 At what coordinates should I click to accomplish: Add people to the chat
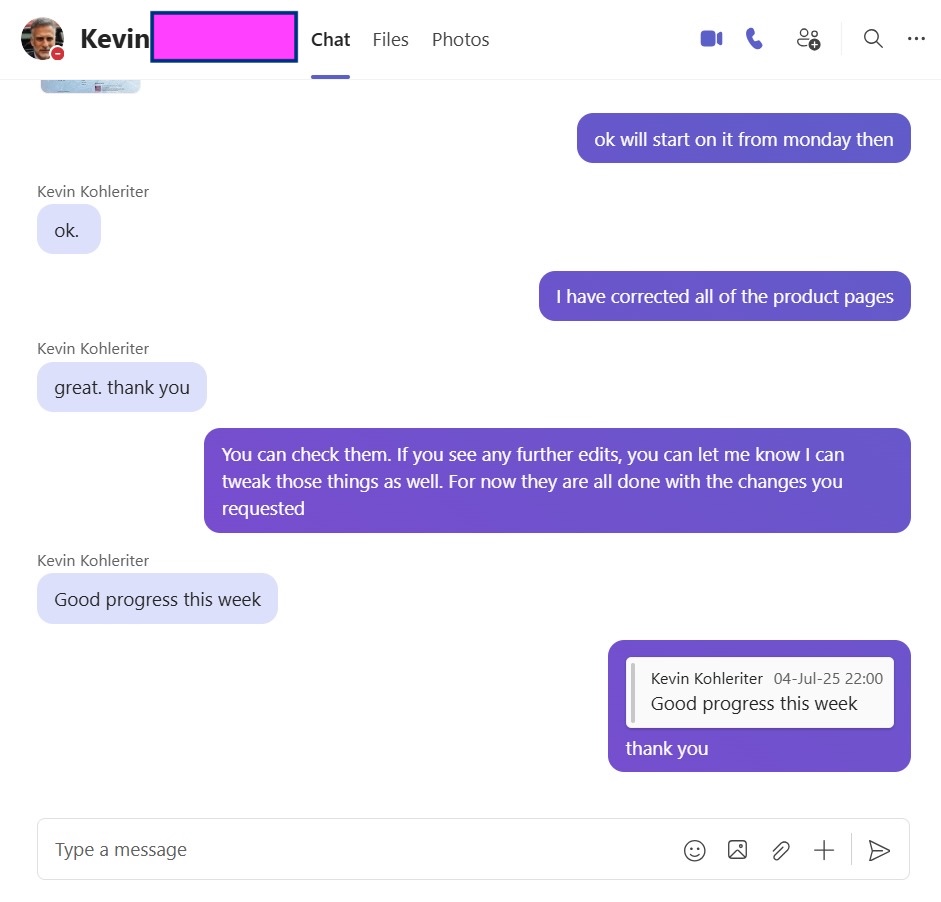(x=808, y=39)
